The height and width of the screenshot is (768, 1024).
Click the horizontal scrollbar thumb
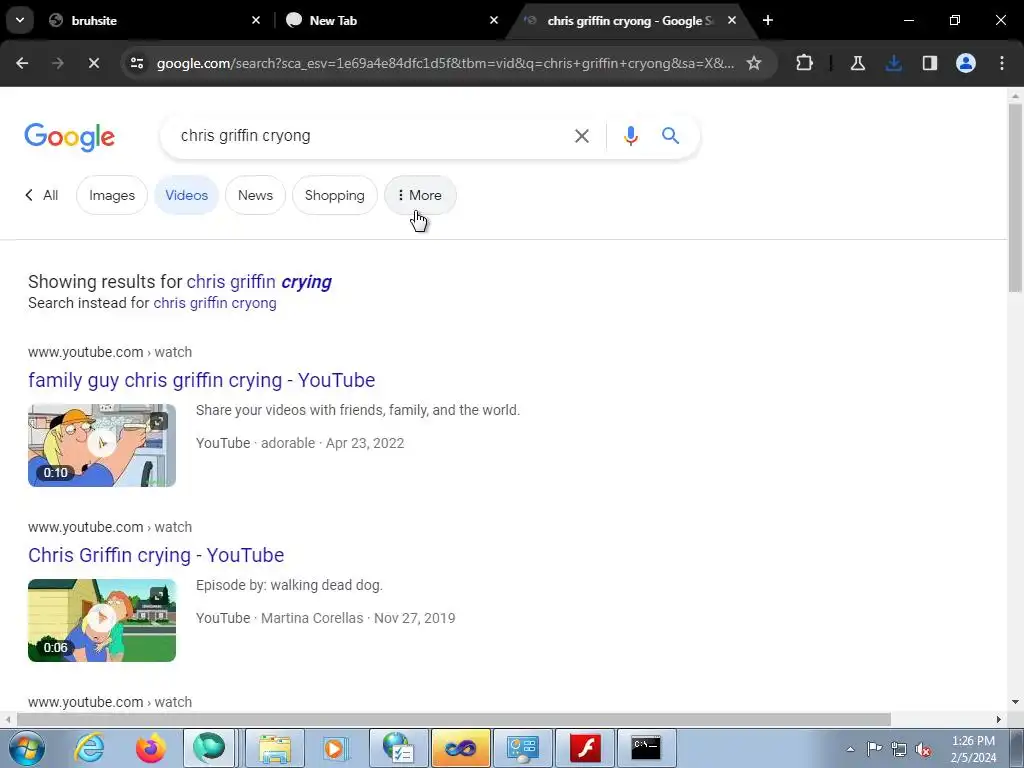pyautogui.click(x=453, y=719)
